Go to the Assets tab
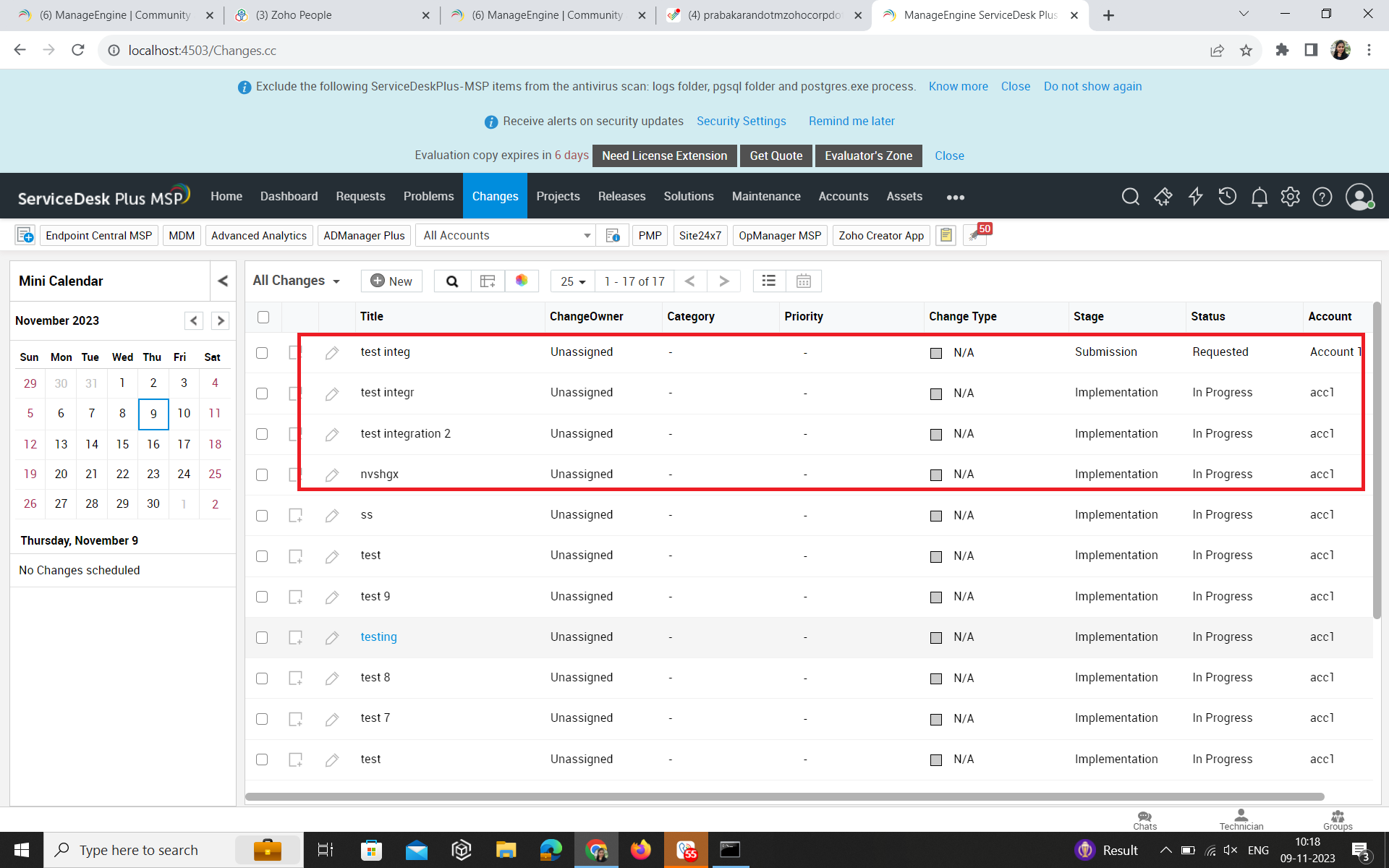Viewport: 1389px width, 868px height. click(904, 197)
